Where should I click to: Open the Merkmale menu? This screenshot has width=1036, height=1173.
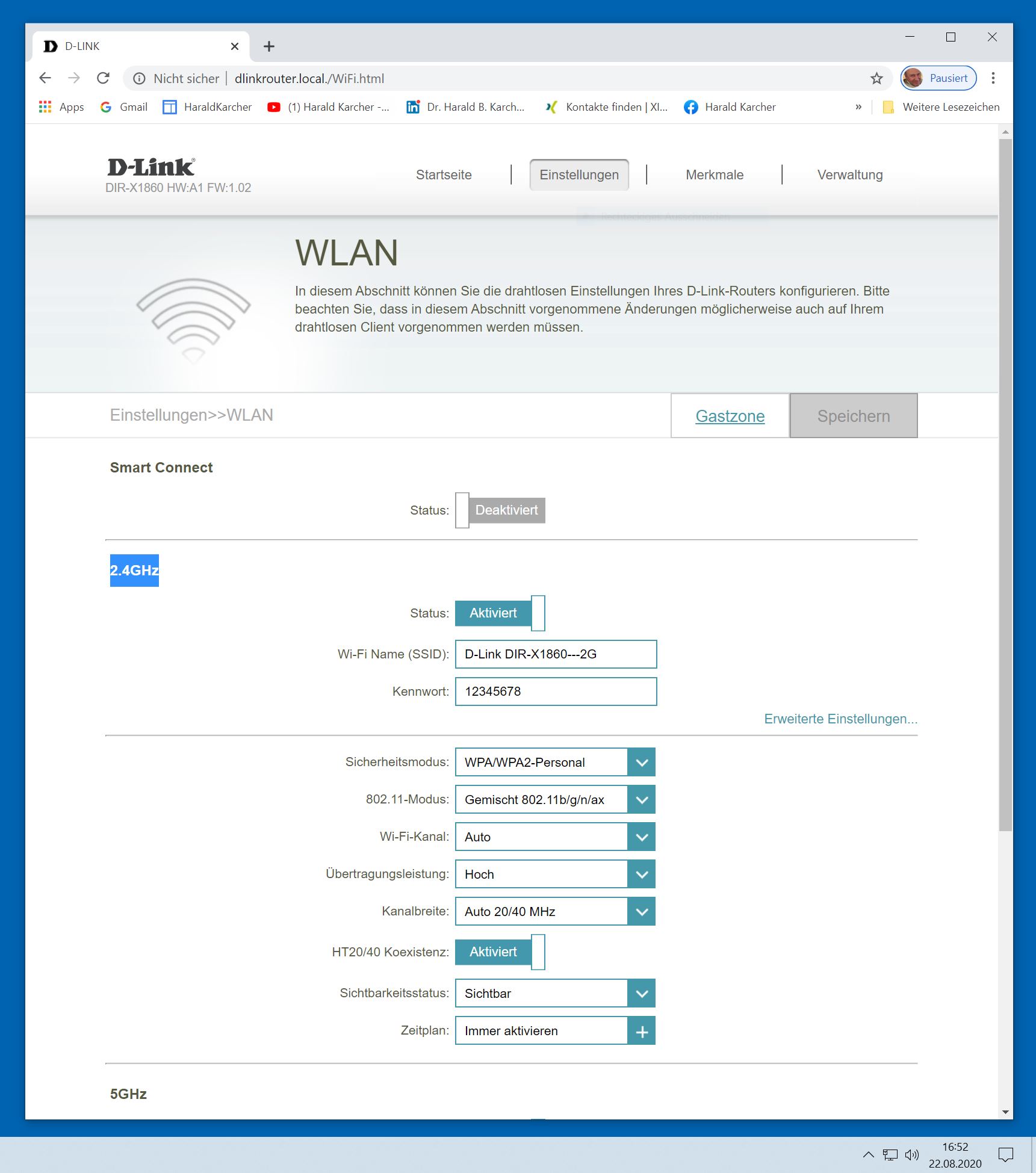point(715,175)
